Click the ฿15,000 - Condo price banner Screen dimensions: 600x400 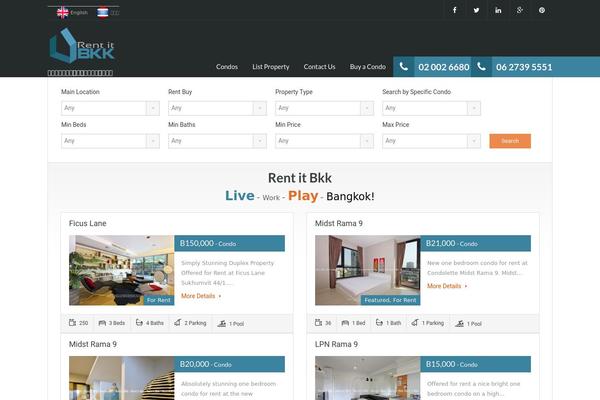tap(476, 364)
